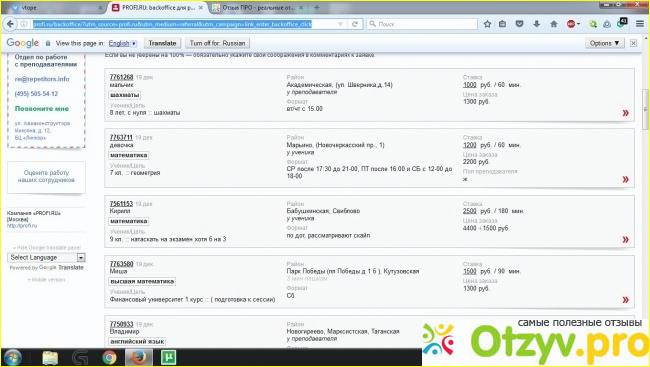Switch to the Отзыв ПРО browser tab

coord(258,7)
